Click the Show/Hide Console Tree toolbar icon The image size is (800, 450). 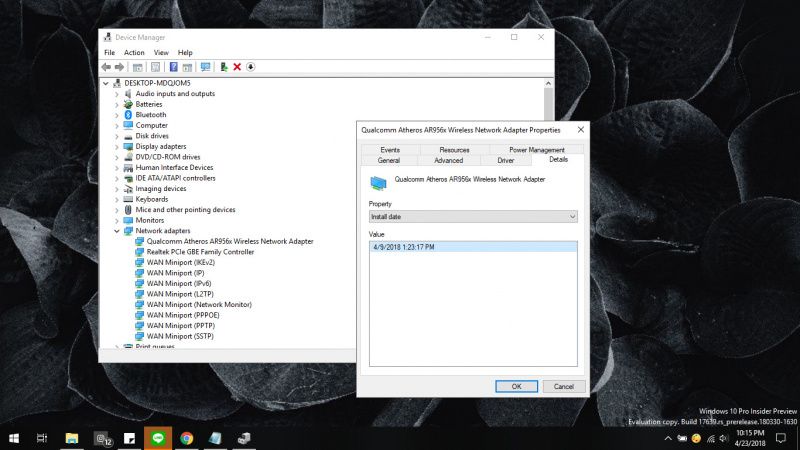[x=137, y=67]
